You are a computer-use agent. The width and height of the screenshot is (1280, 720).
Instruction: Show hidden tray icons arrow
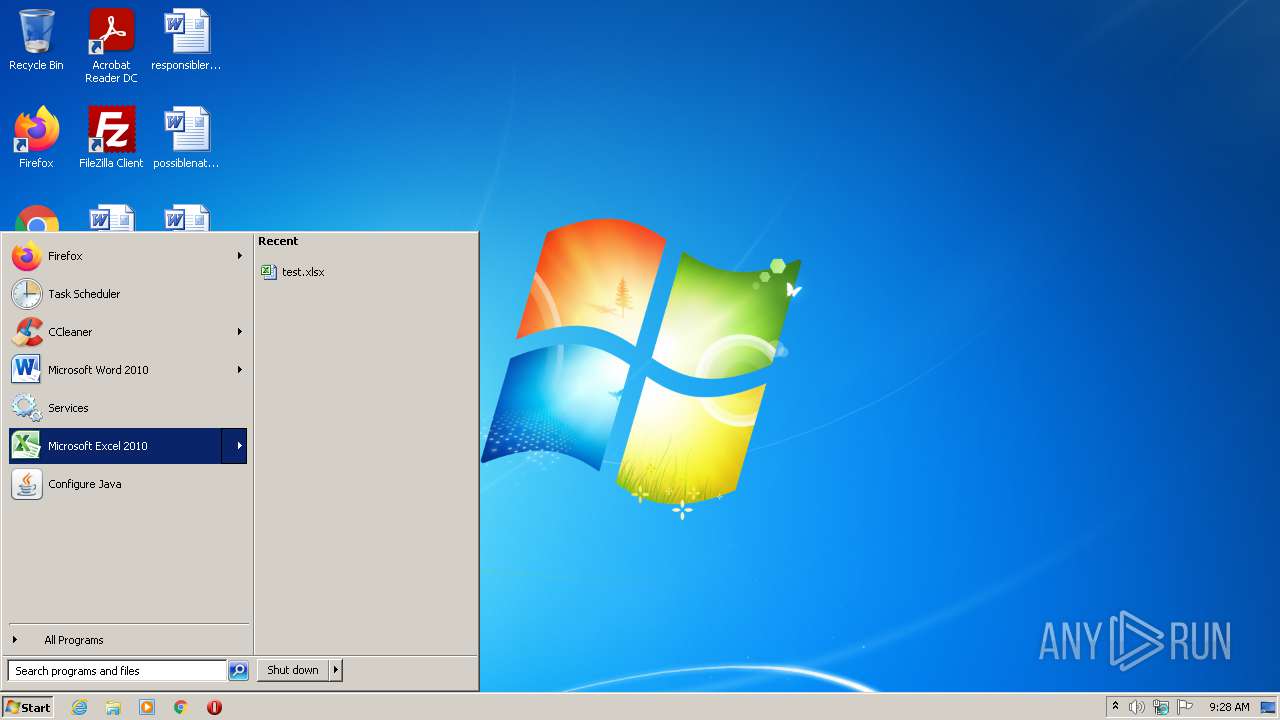[1116, 707]
